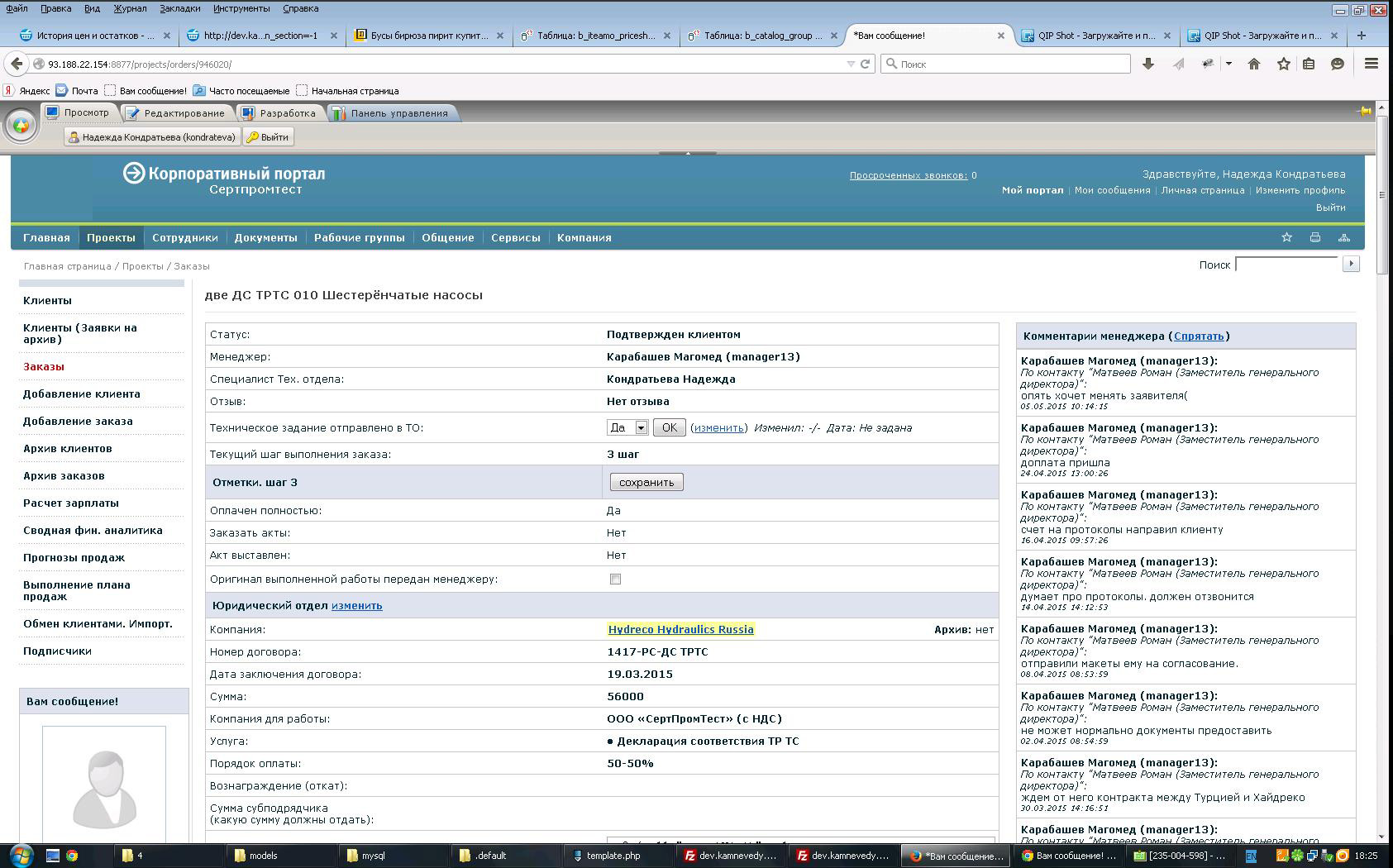This screenshot has height=868, width=1393.
Task: Open Рабочие группы in portal navigation
Action: pos(360,237)
